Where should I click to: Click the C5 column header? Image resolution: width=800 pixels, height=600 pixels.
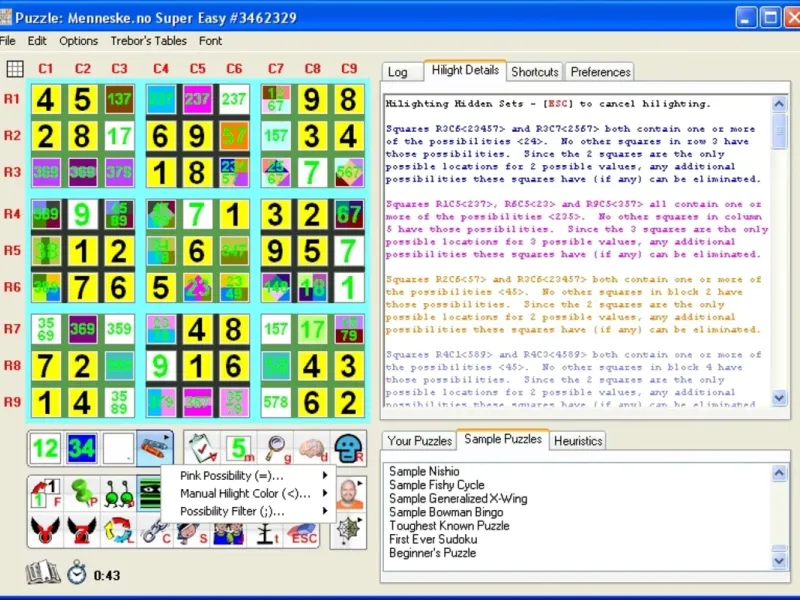point(197,68)
